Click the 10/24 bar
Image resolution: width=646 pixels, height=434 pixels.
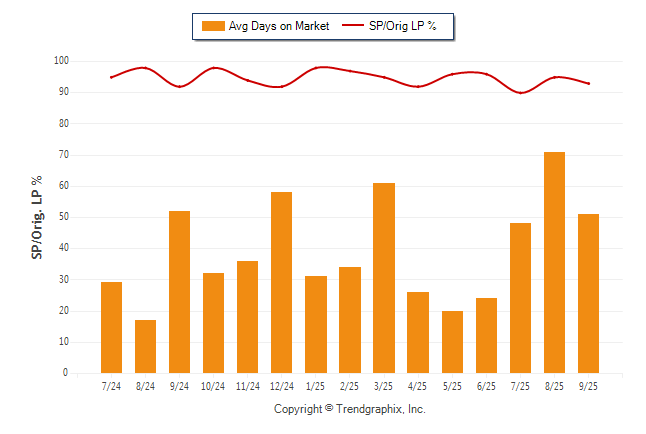click(x=214, y=323)
